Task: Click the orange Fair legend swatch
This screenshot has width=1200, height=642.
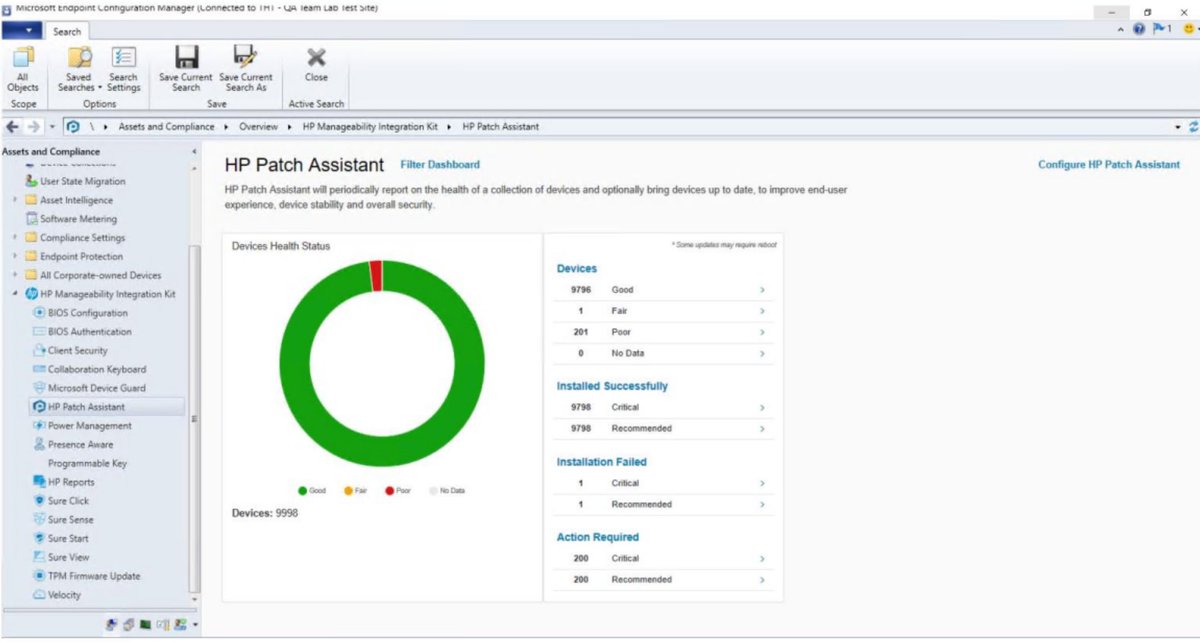Action: 349,491
